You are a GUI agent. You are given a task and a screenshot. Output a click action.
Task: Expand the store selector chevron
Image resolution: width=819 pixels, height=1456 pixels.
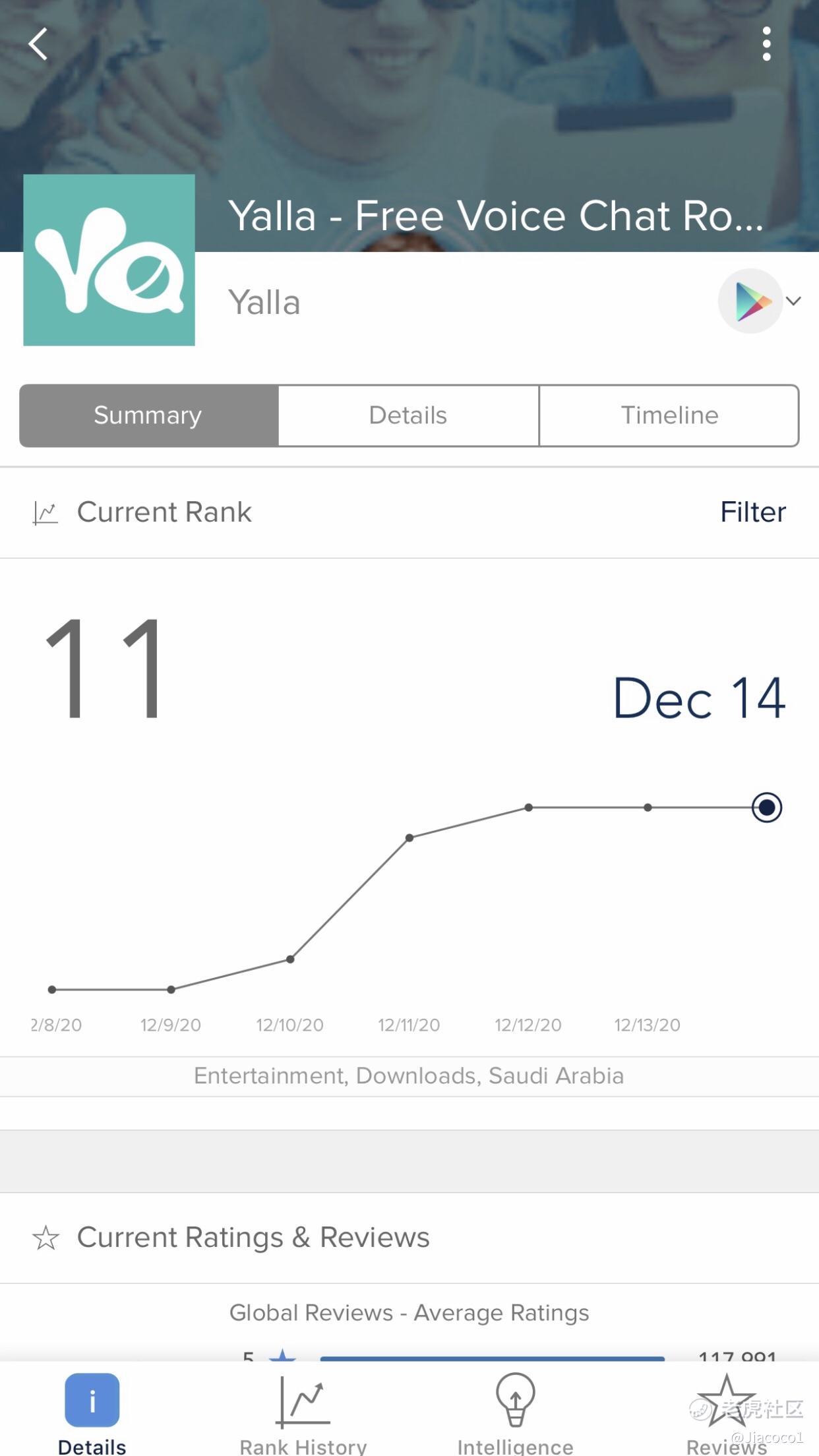tap(794, 301)
